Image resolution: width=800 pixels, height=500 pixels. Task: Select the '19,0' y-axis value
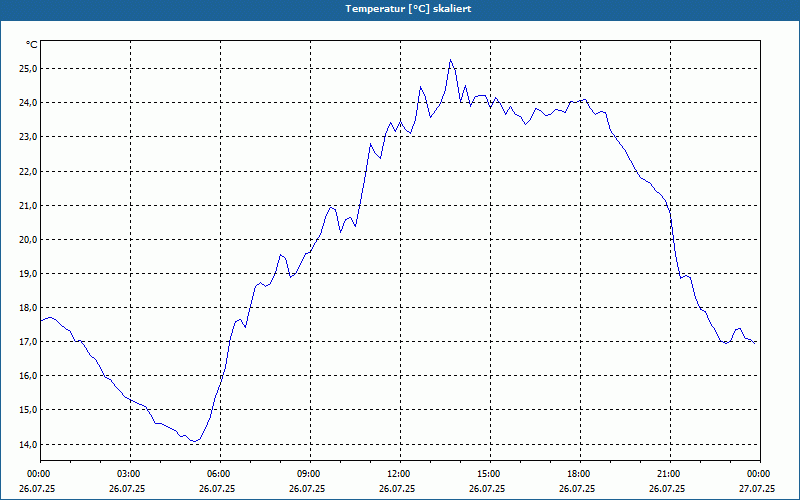pos(26,274)
